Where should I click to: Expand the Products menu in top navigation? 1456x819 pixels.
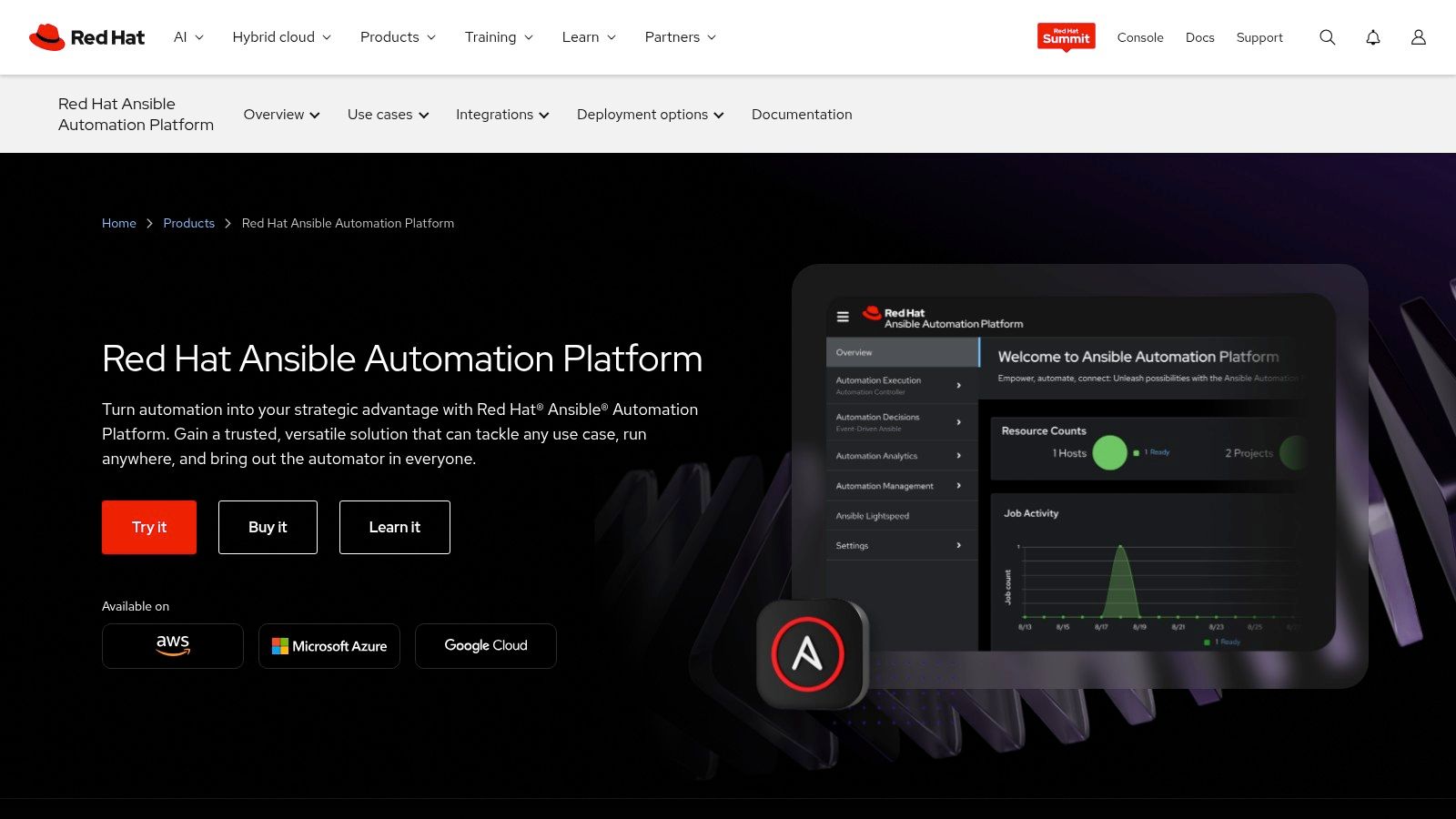(398, 37)
